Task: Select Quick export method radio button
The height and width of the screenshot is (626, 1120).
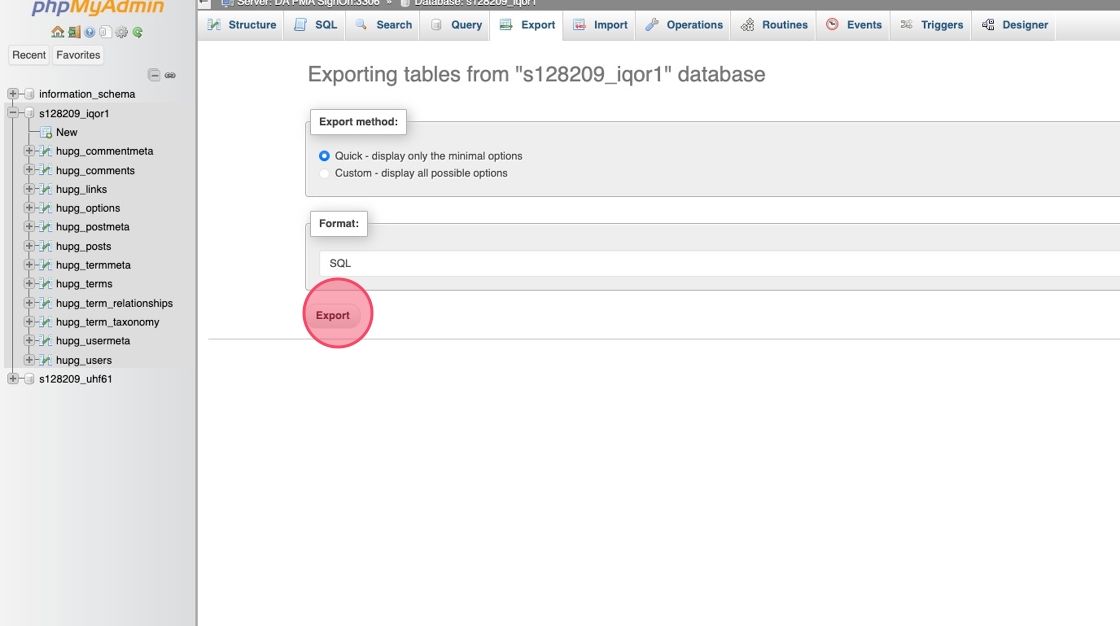Action: click(324, 156)
